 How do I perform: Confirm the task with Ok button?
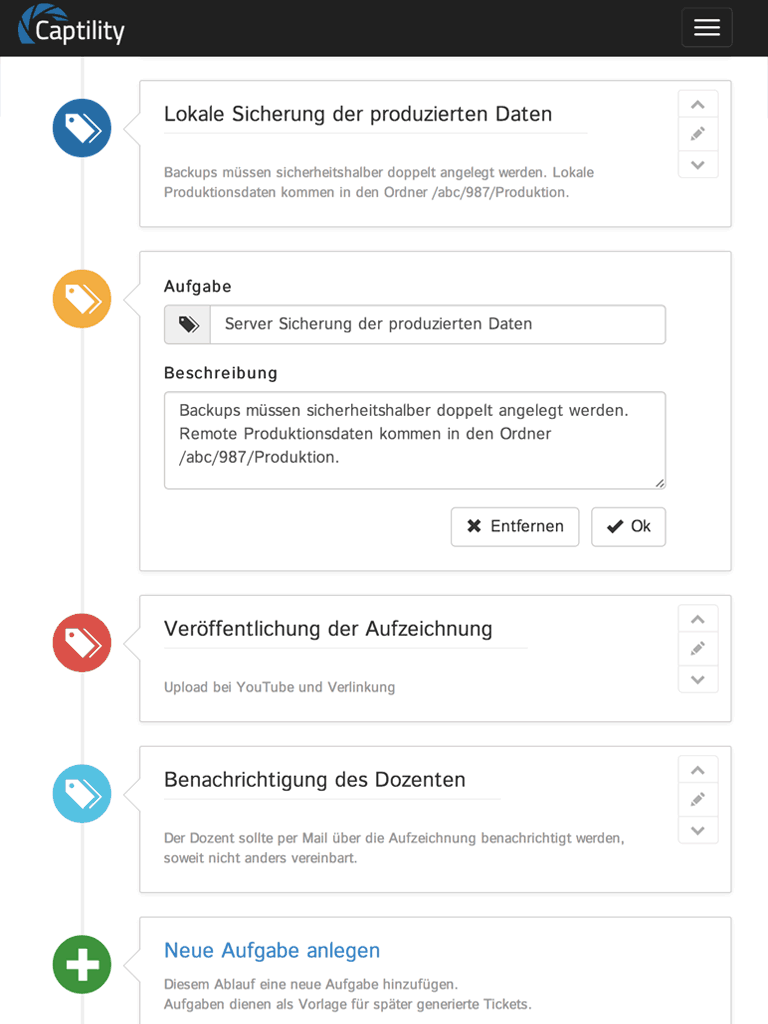628,527
